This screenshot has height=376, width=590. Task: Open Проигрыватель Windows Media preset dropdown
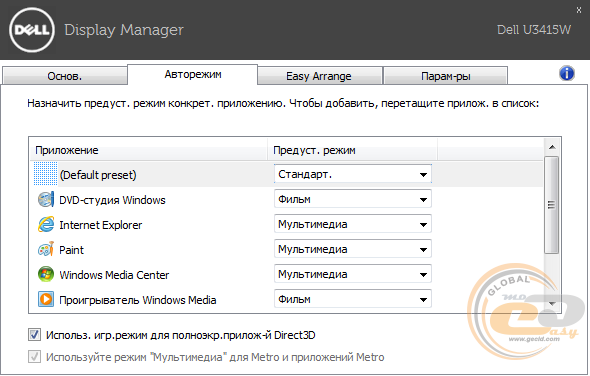[x=353, y=299]
